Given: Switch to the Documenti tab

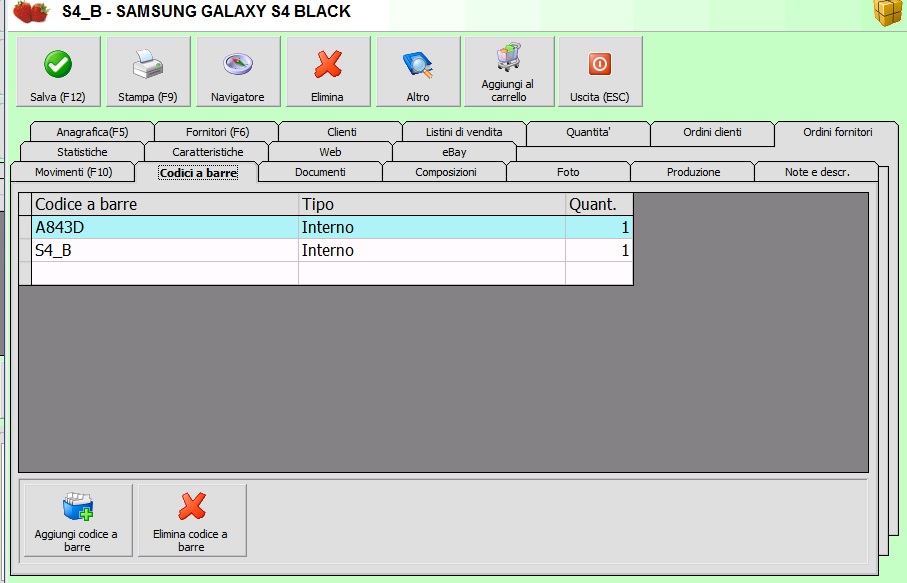Looking at the screenshot, I should [x=320, y=172].
